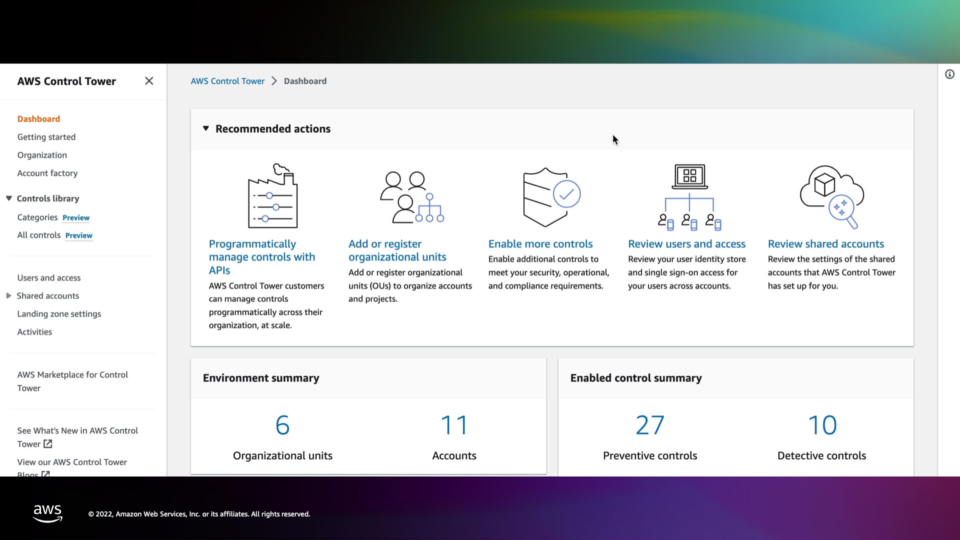Click the users and access diagram icon
This screenshot has width=960, height=540.
pos(689,197)
